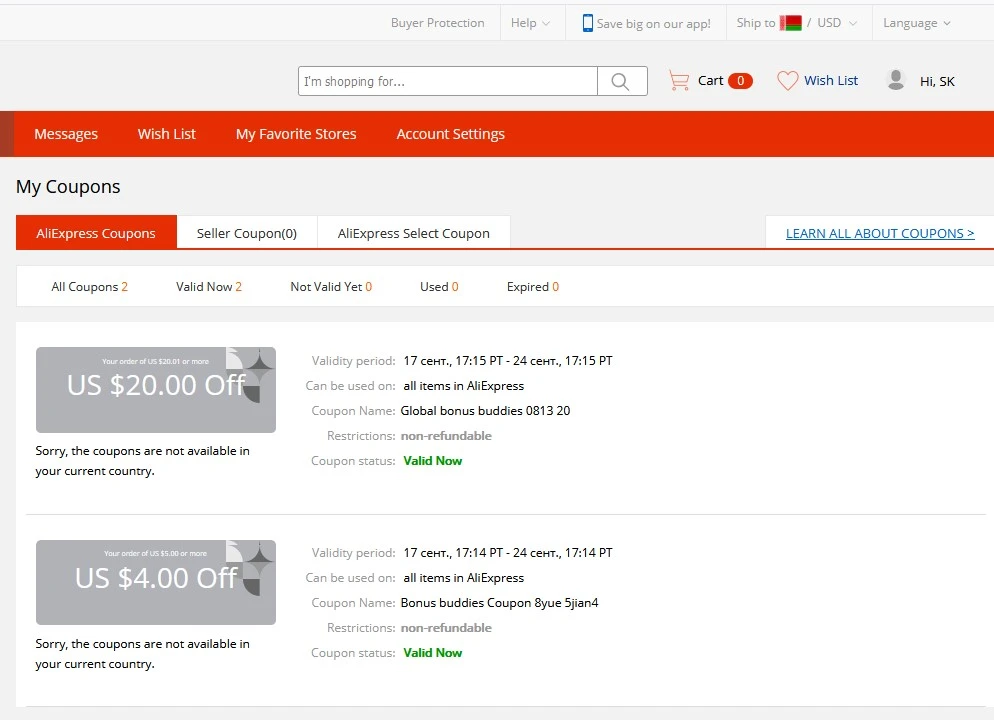Click the mobile phone app icon

coord(588,23)
